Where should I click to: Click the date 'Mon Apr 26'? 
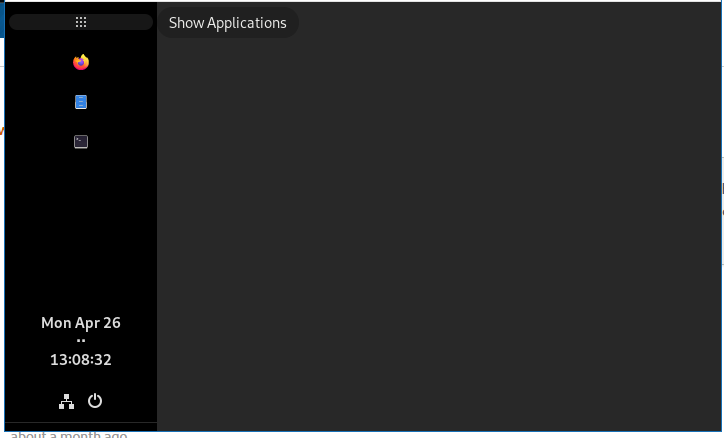81,323
